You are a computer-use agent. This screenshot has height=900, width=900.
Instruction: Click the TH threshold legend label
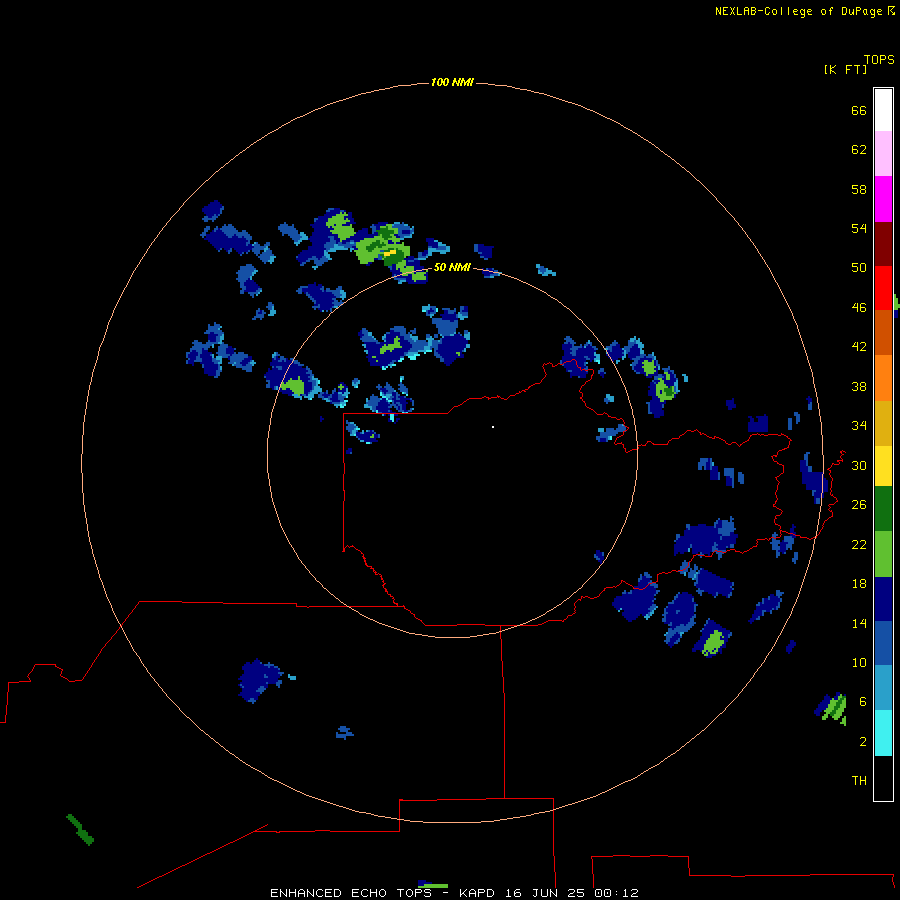tap(859, 781)
